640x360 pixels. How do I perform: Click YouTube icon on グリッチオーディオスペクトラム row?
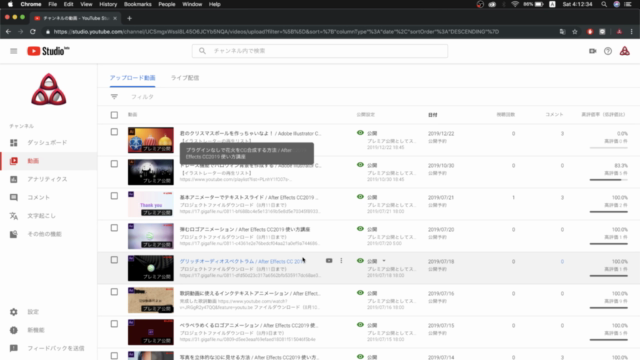point(329,260)
